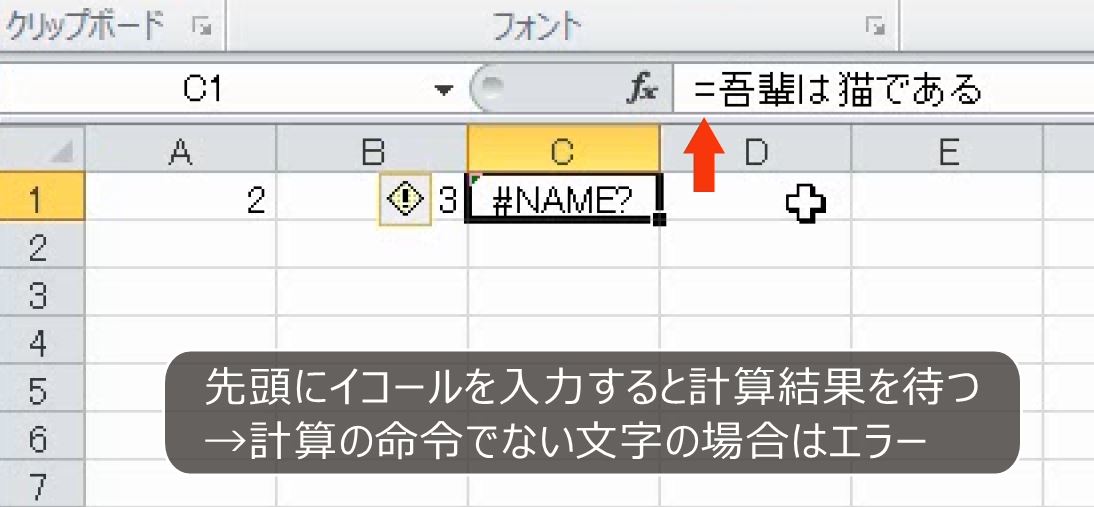Select column E header

947,149
